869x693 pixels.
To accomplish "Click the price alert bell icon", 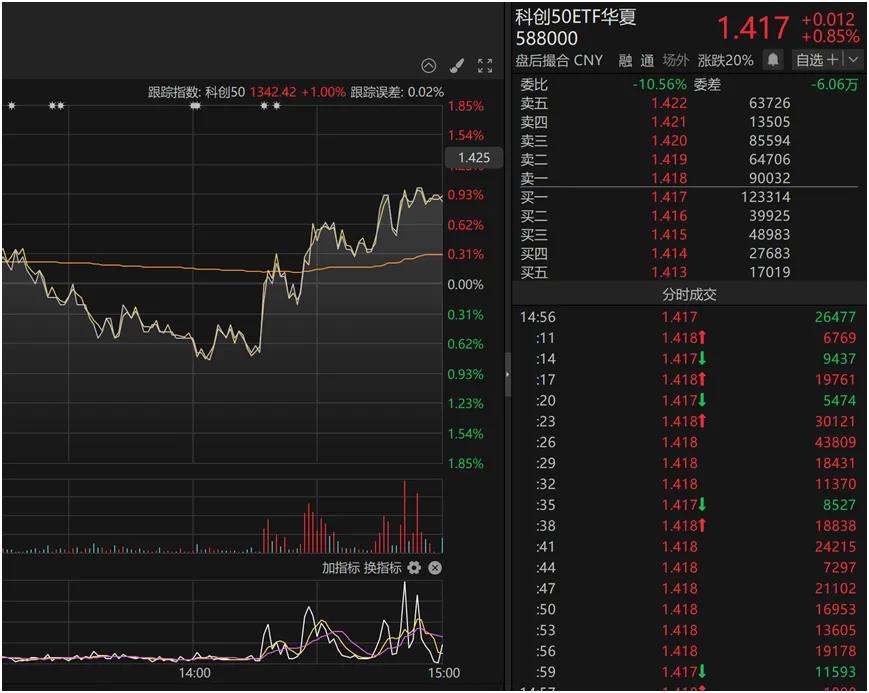I will (773, 59).
